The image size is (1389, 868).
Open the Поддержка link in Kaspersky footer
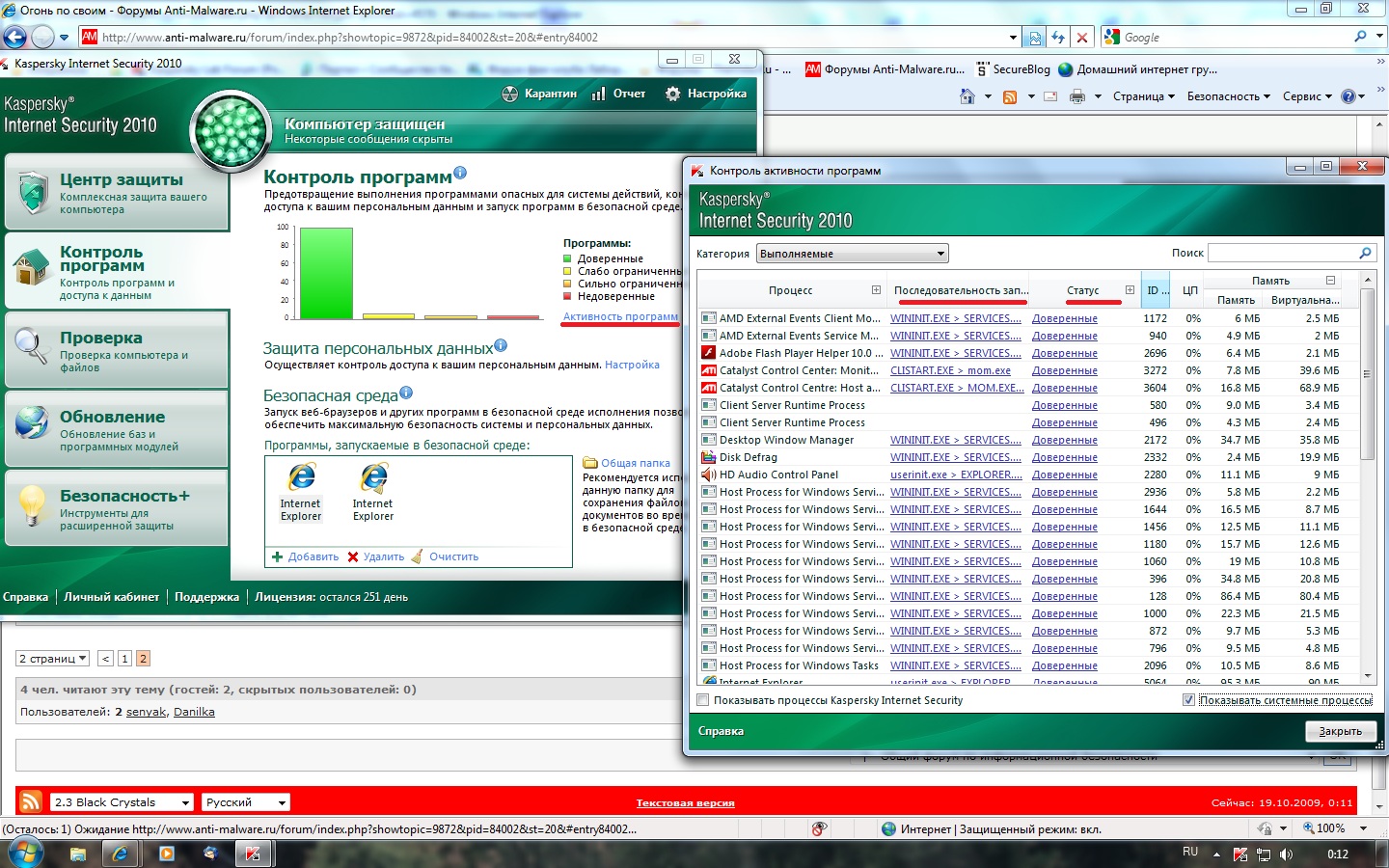(206, 597)
